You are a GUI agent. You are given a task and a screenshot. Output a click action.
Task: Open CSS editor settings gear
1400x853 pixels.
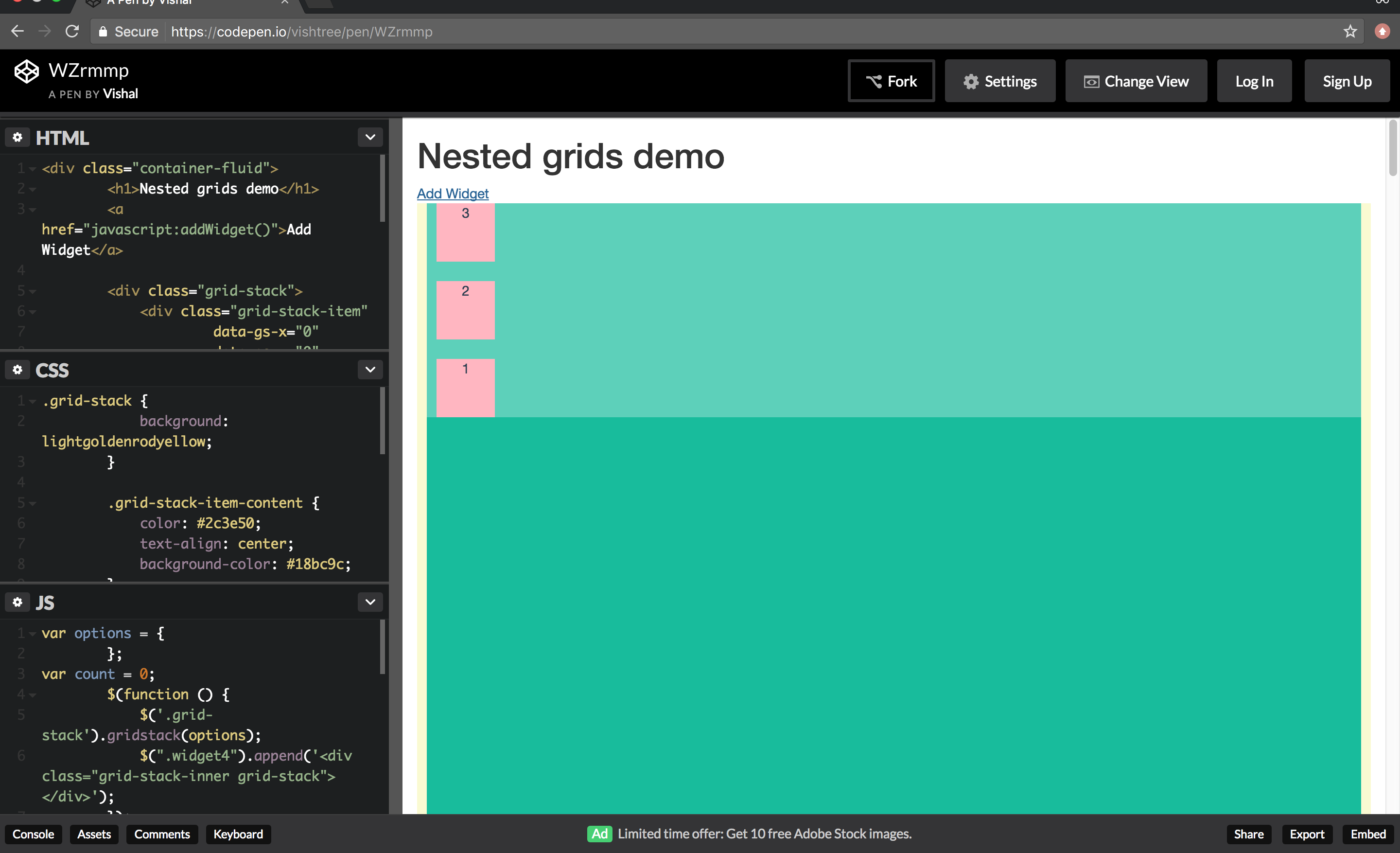(x=17, y=370)
